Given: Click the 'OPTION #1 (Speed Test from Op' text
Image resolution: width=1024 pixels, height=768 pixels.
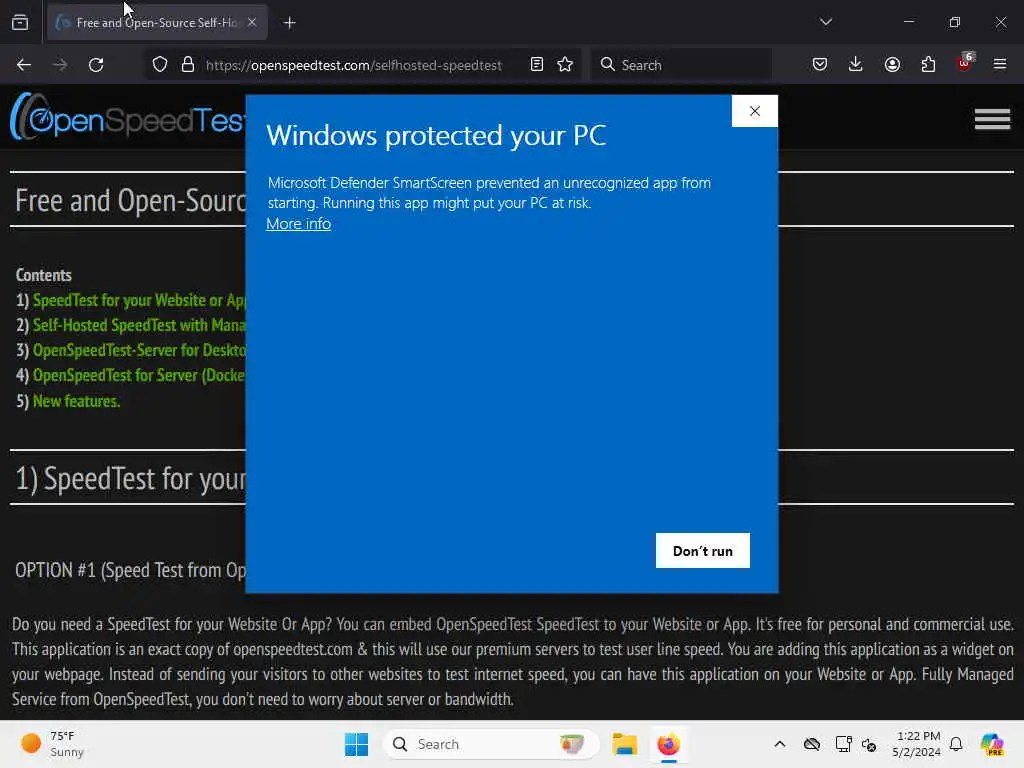Looking at the screenshot, I should click(131, 570).
